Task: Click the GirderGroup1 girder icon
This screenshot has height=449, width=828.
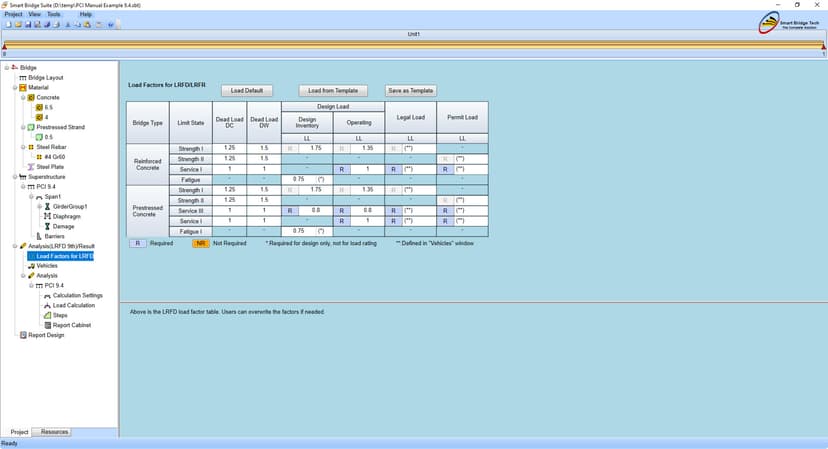Action: point(47,207)
